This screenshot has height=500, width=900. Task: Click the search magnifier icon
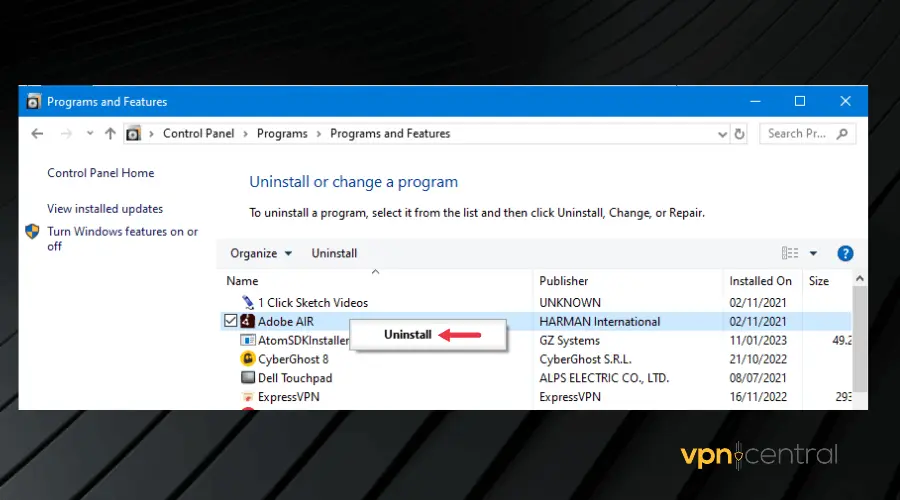842,134
